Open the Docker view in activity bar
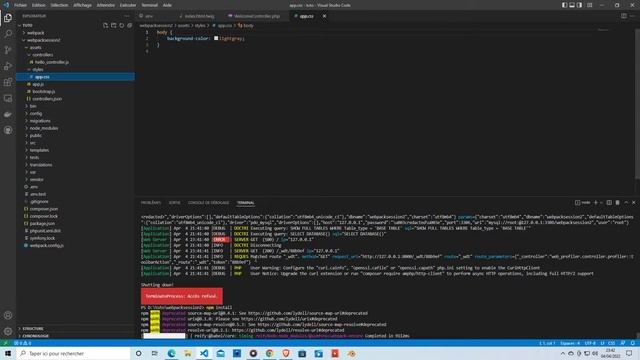The height and width of the screenshot is (360, 640). 8,114
